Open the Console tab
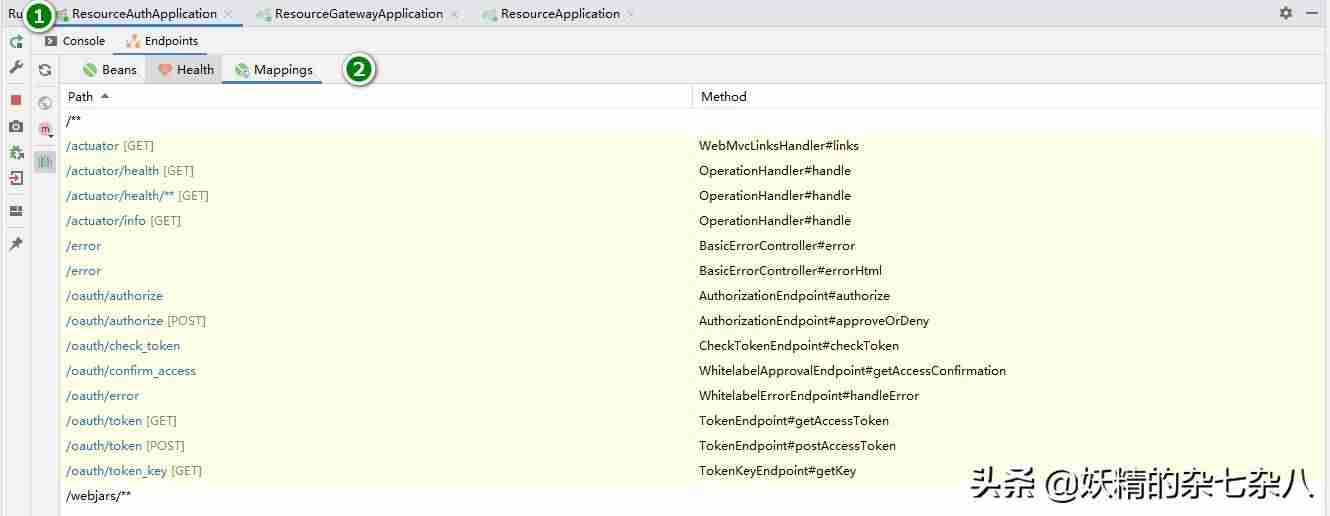This screenshot has height=516, width=1330. tap(75, 41)
